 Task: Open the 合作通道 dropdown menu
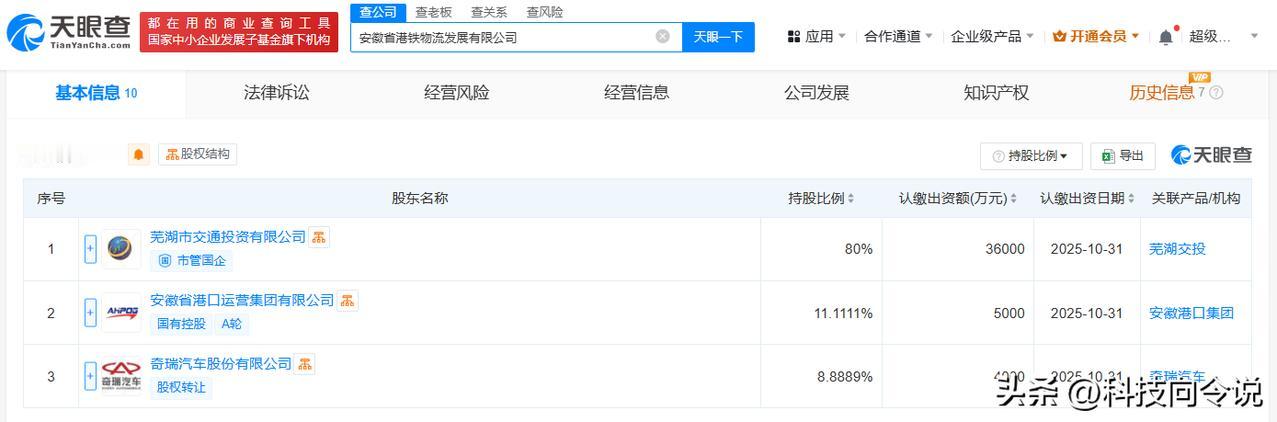(899, 37)
